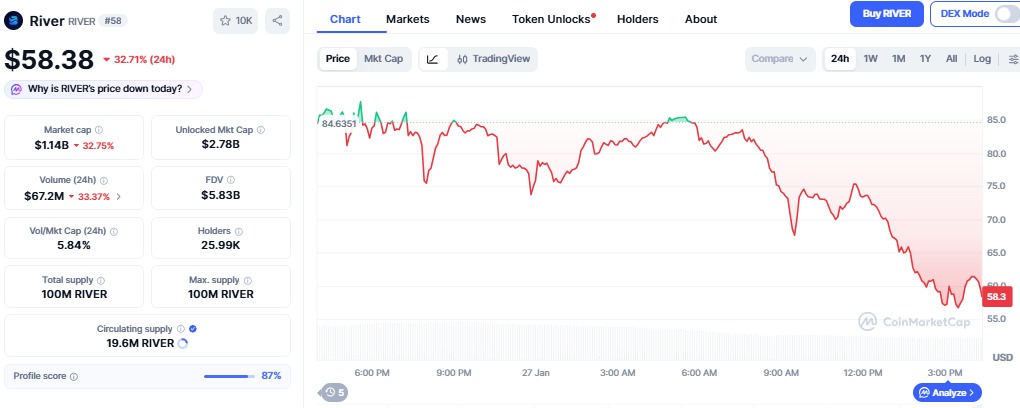Select the line chart type icon

(x=432, y=59)
